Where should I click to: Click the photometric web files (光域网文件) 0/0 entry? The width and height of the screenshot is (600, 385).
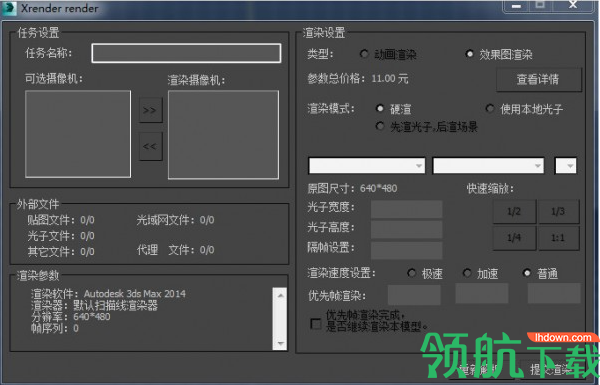tap(175, 220)
